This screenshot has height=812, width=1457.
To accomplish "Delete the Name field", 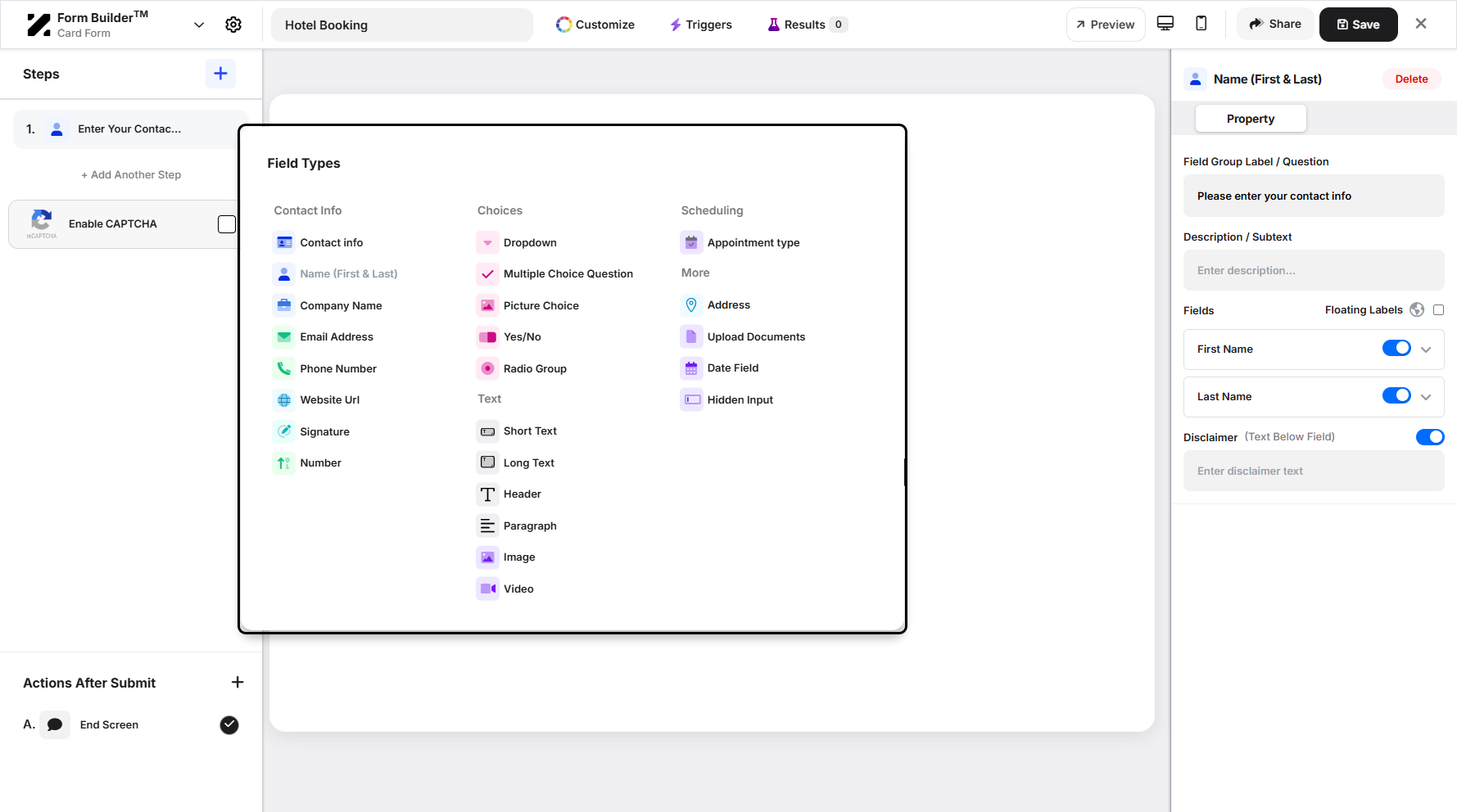I will pyautogui.click(x=1411, y=79).
